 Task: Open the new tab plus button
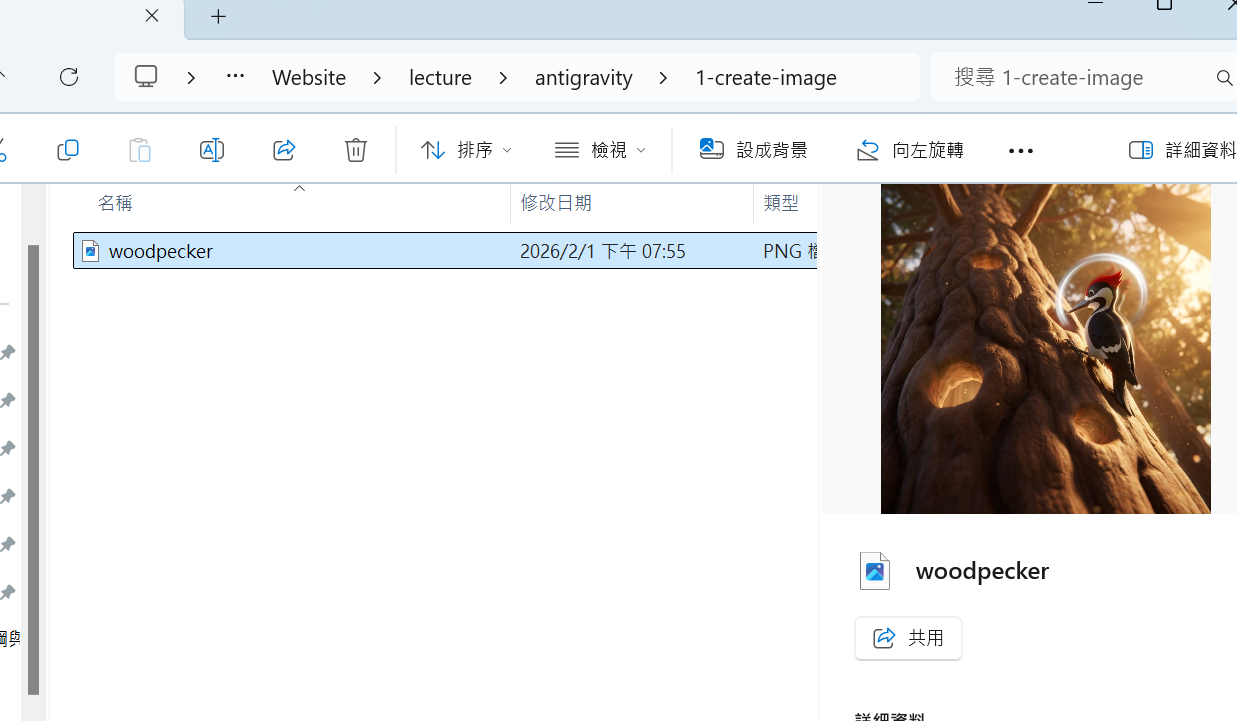point(219,17)
